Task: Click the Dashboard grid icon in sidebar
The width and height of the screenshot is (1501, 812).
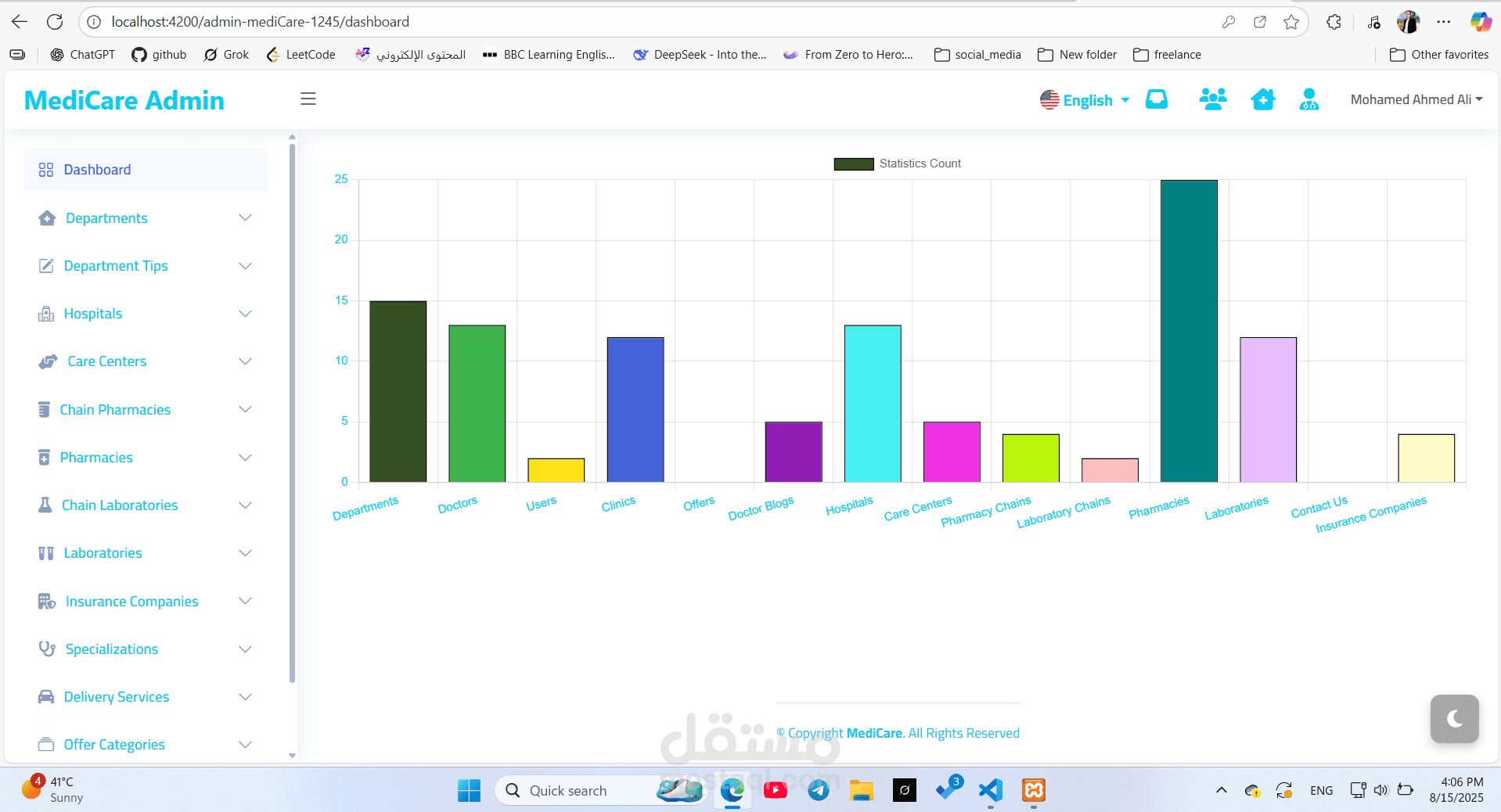Action: pyautogui.click(x=46, y=170)
